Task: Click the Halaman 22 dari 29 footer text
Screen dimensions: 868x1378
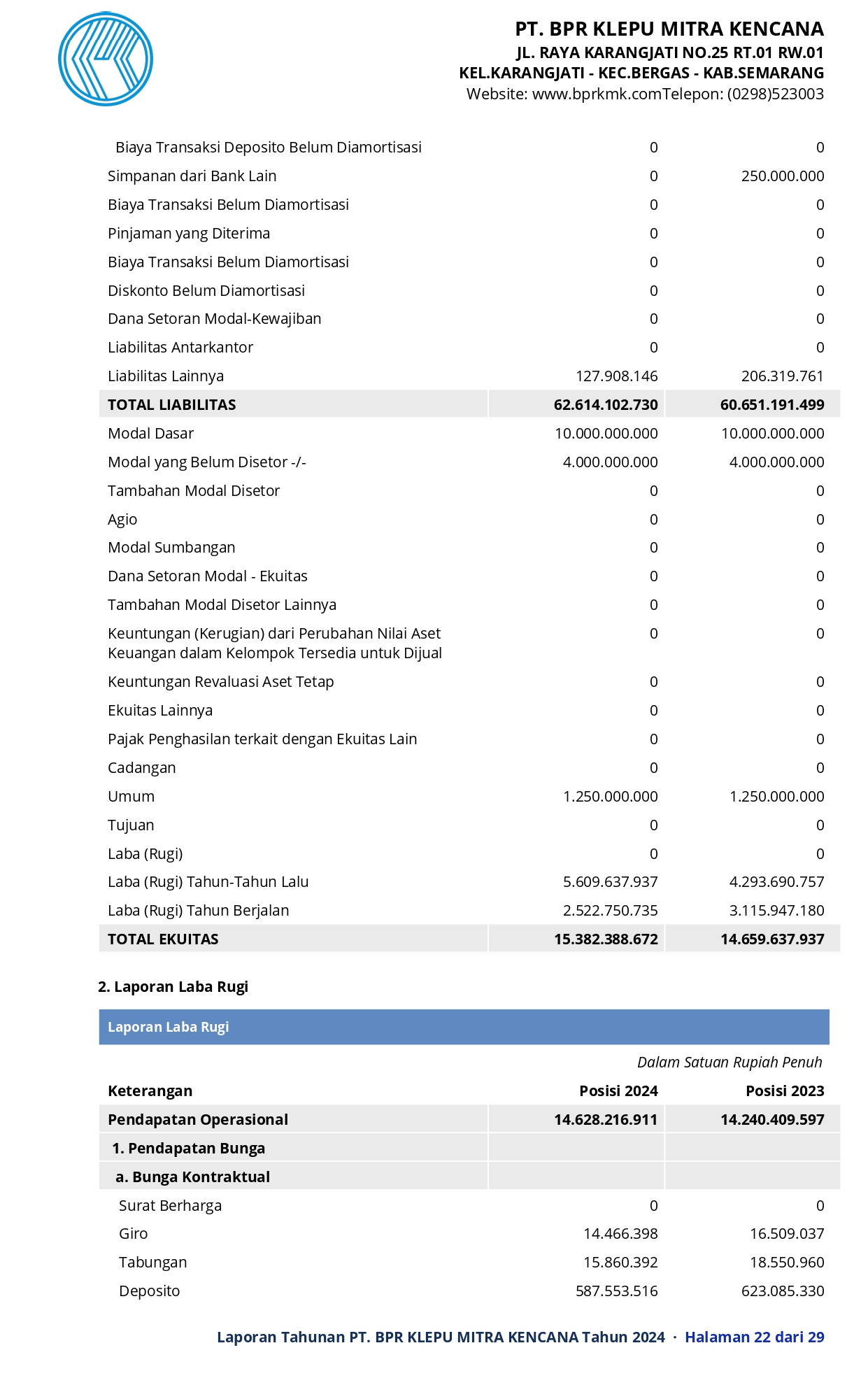Action: pos(754,1337)
